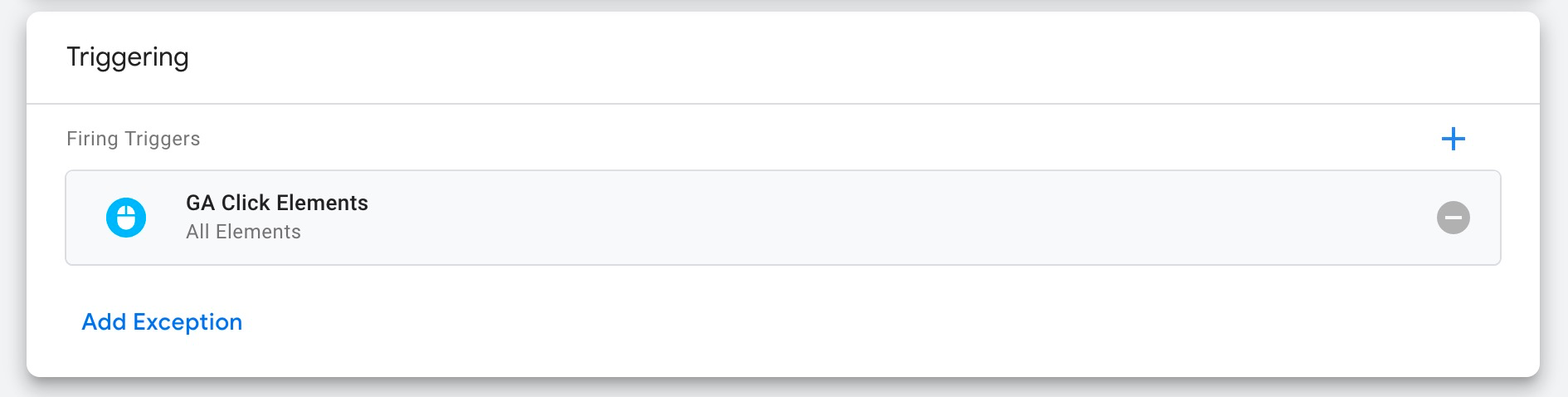Remove the GA Click Elements trigger
Viewport: 1568px width, 397px height.
point(1453,218)
